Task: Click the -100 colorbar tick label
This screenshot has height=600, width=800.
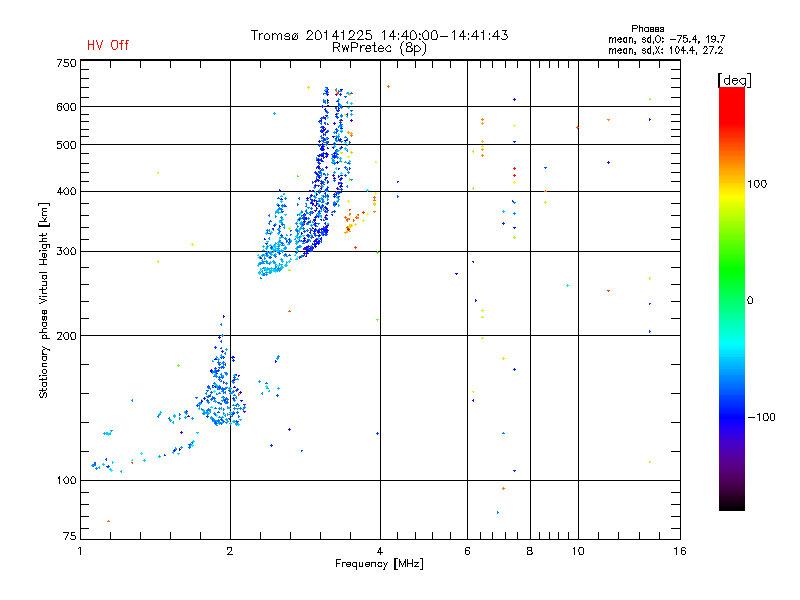Action: click(x=762, y=417)
